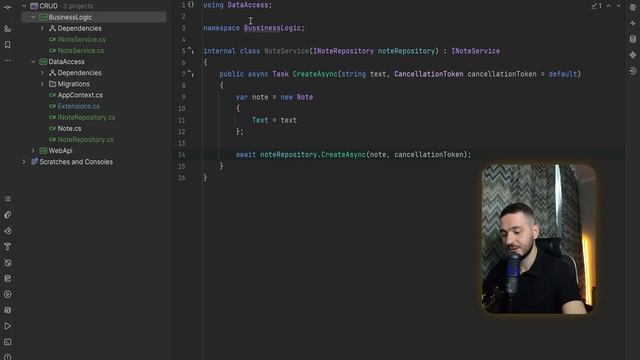Open INoteRepository.cs file

pos(86,117)
